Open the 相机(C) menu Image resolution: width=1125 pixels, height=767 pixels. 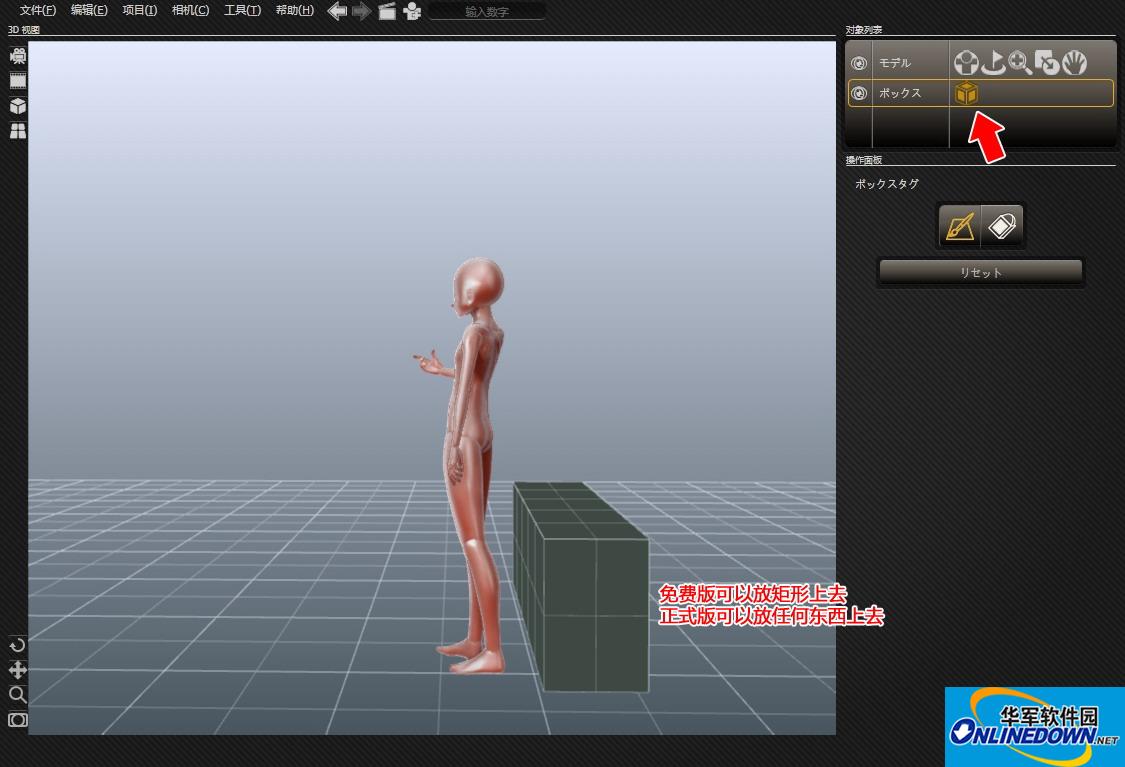(x=190, y=11)
